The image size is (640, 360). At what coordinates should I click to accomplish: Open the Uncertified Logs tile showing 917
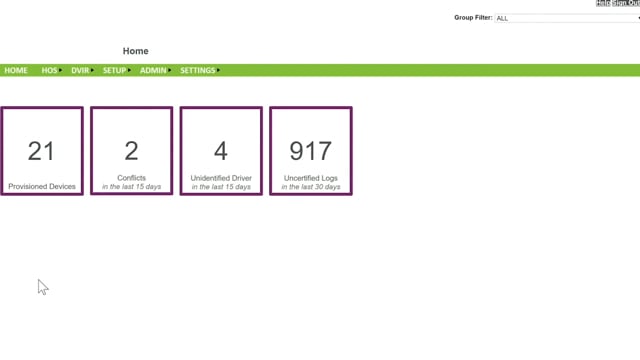point(311,151)
